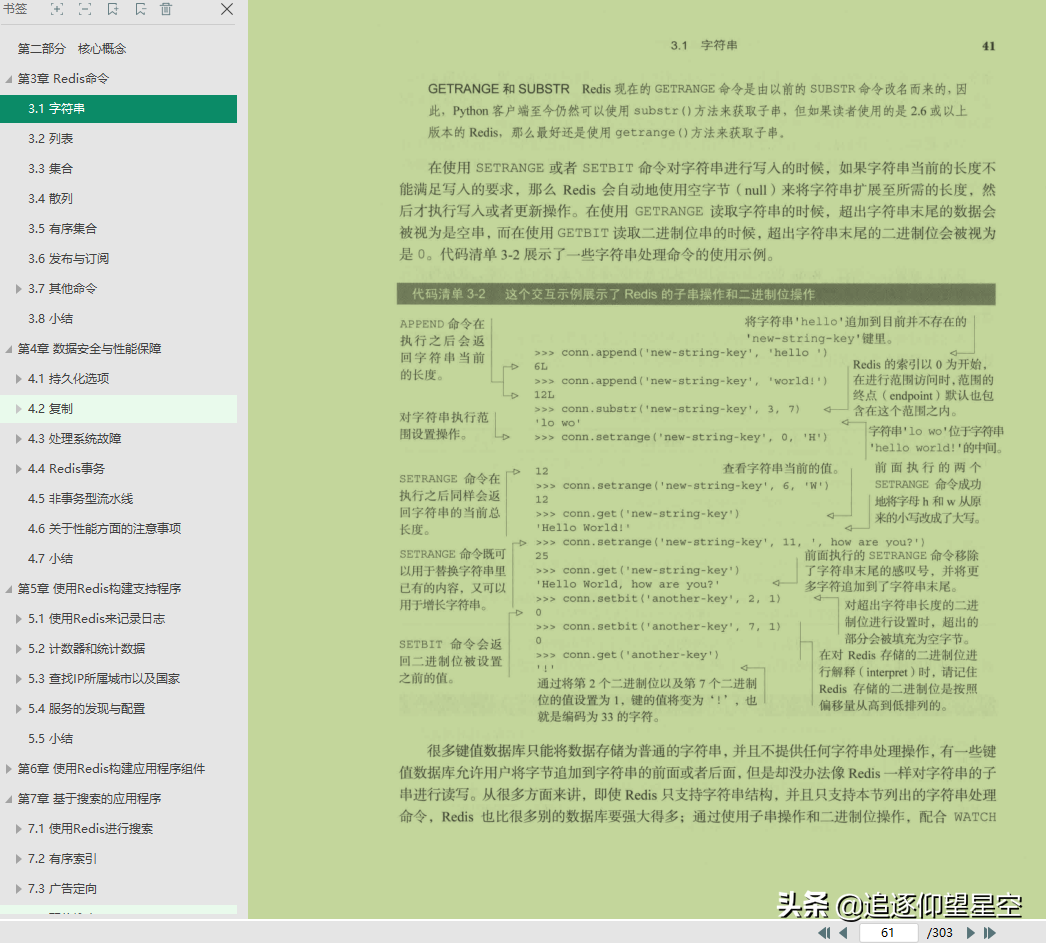Click the 书签 panel title
This screenshot has height=943, width=1046.
click(15, 9)
